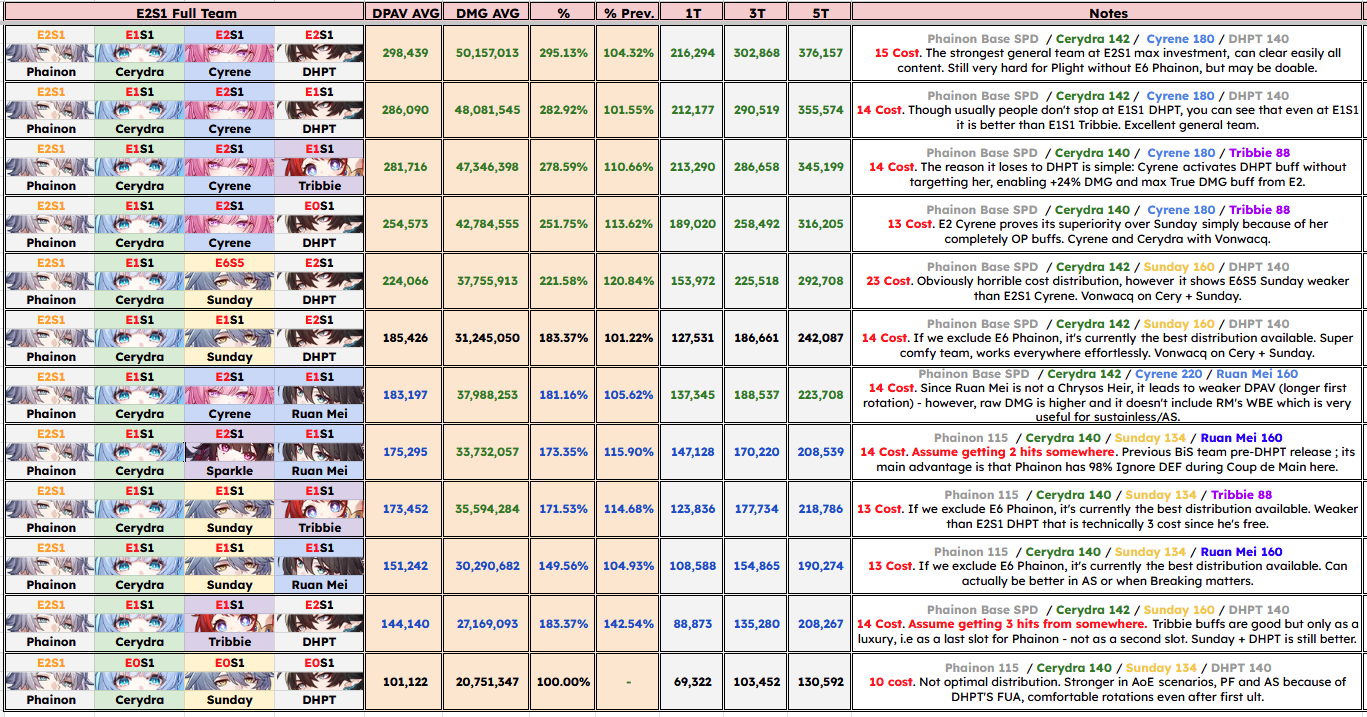Click the 5T column header
Image resolution: width=1367 pixels, height=717 pixels.
point(819,13)
